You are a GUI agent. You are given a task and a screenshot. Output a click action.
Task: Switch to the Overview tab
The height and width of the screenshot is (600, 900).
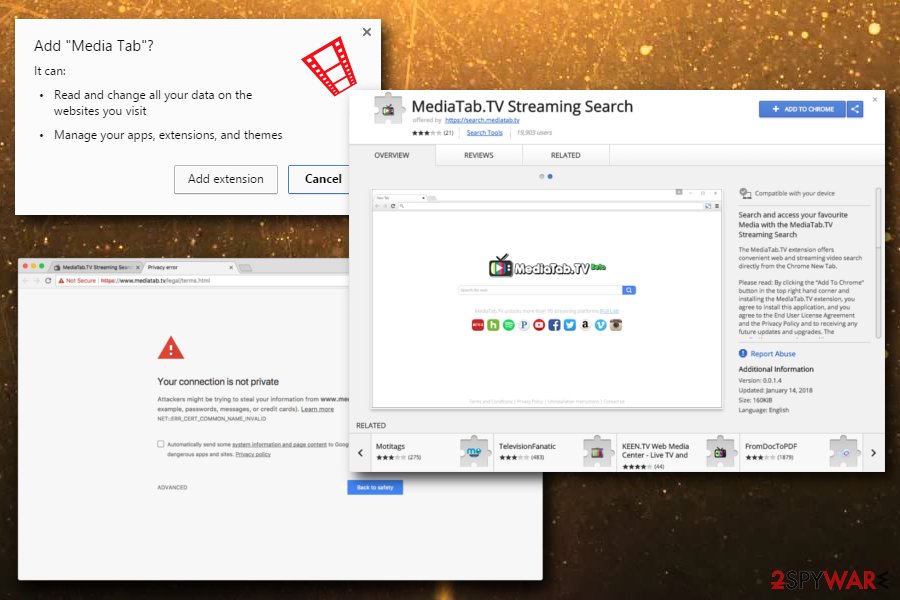coord(392,155)
